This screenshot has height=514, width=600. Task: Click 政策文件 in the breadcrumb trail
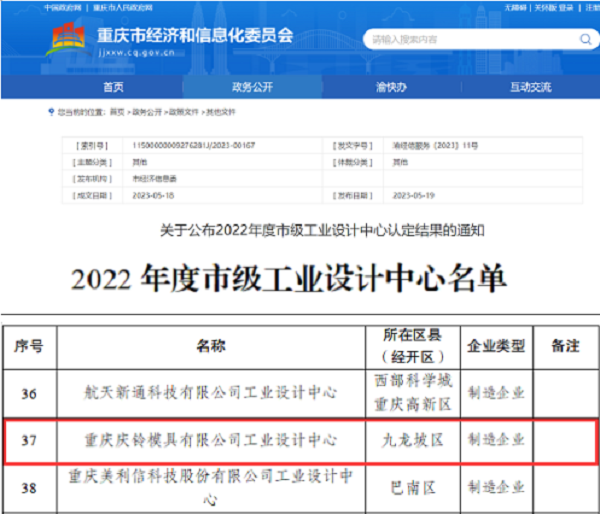(x=184, y=112)
